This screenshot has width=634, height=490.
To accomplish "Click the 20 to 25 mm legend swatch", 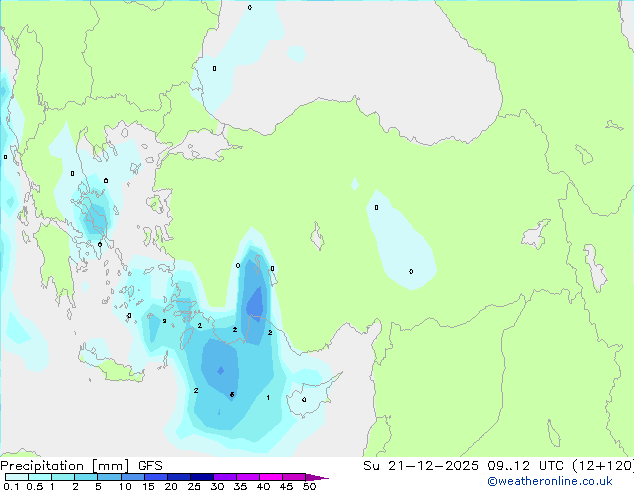I will pyautogui.click(x=178, y=477).
